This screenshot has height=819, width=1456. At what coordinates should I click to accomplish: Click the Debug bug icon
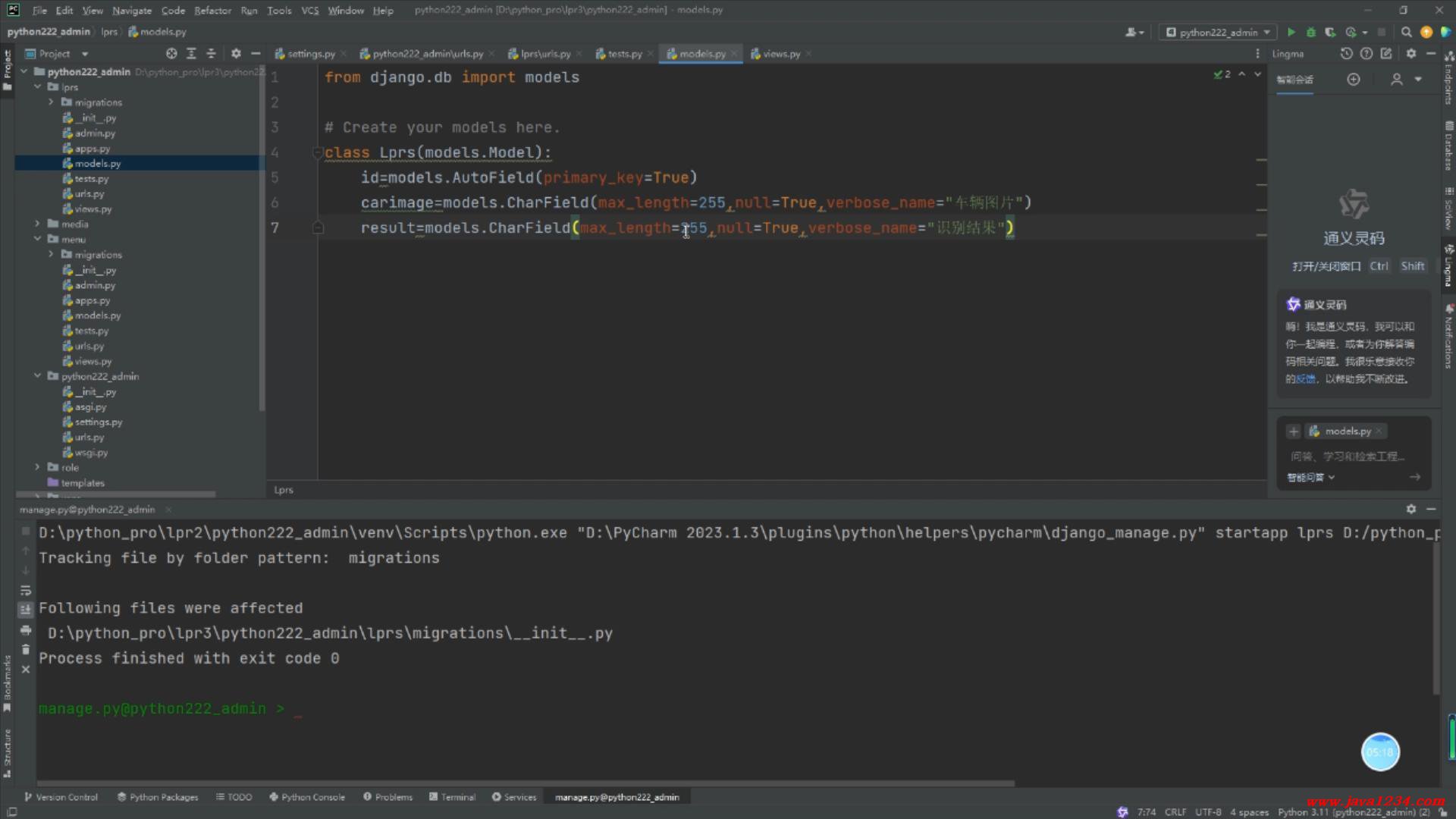click(x=1310, y=32)
